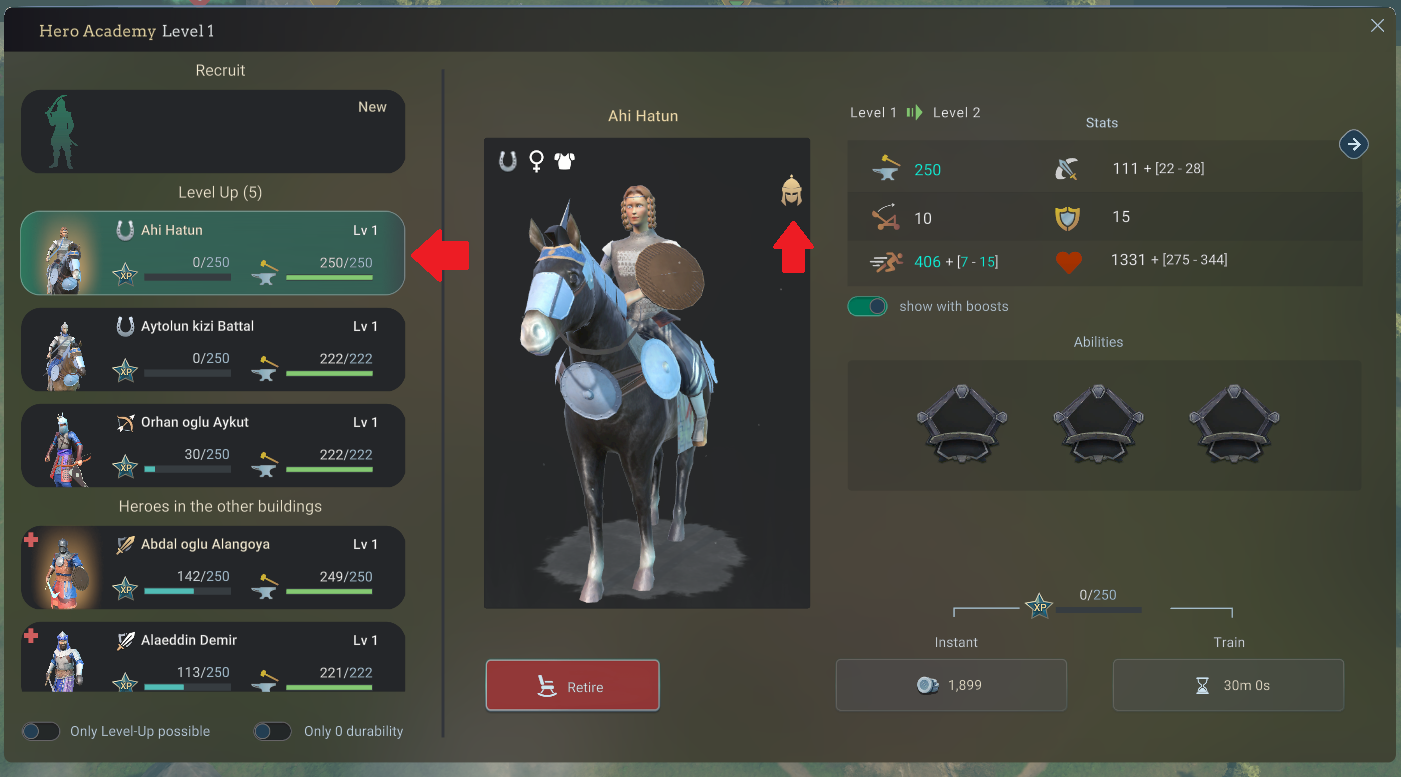Click the Instant 1,899 level-up button
The width and height of the screenshot is (1401, 777).
(x=951, y=685)
